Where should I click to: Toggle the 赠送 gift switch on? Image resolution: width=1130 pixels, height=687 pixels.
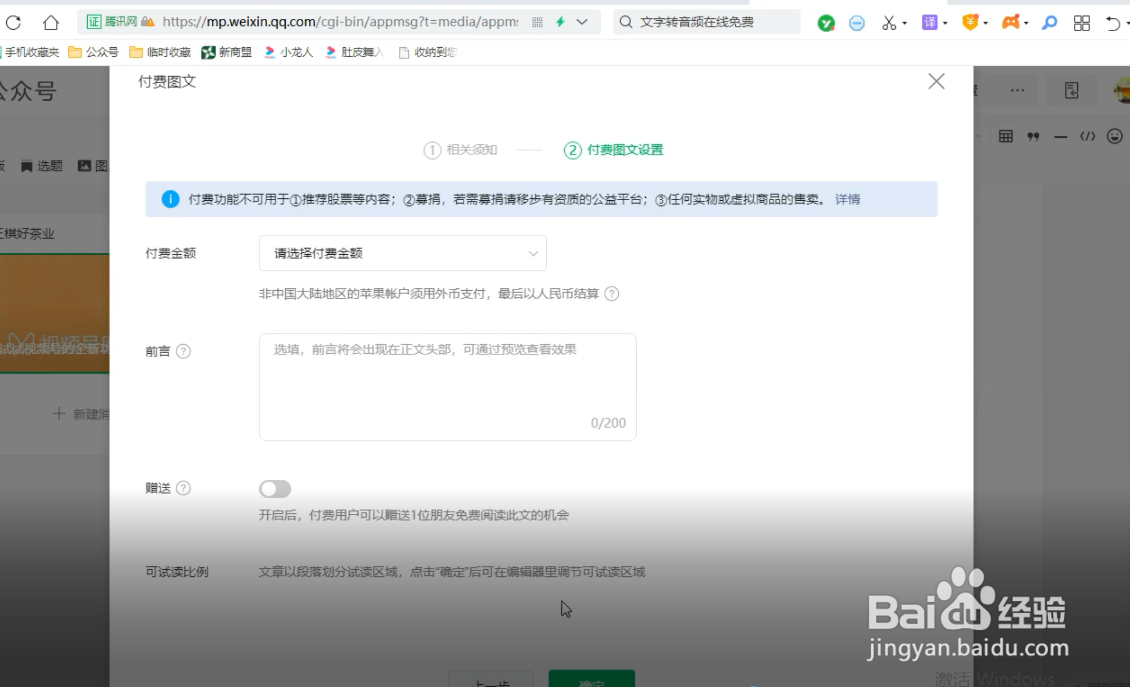coord(274,488)
